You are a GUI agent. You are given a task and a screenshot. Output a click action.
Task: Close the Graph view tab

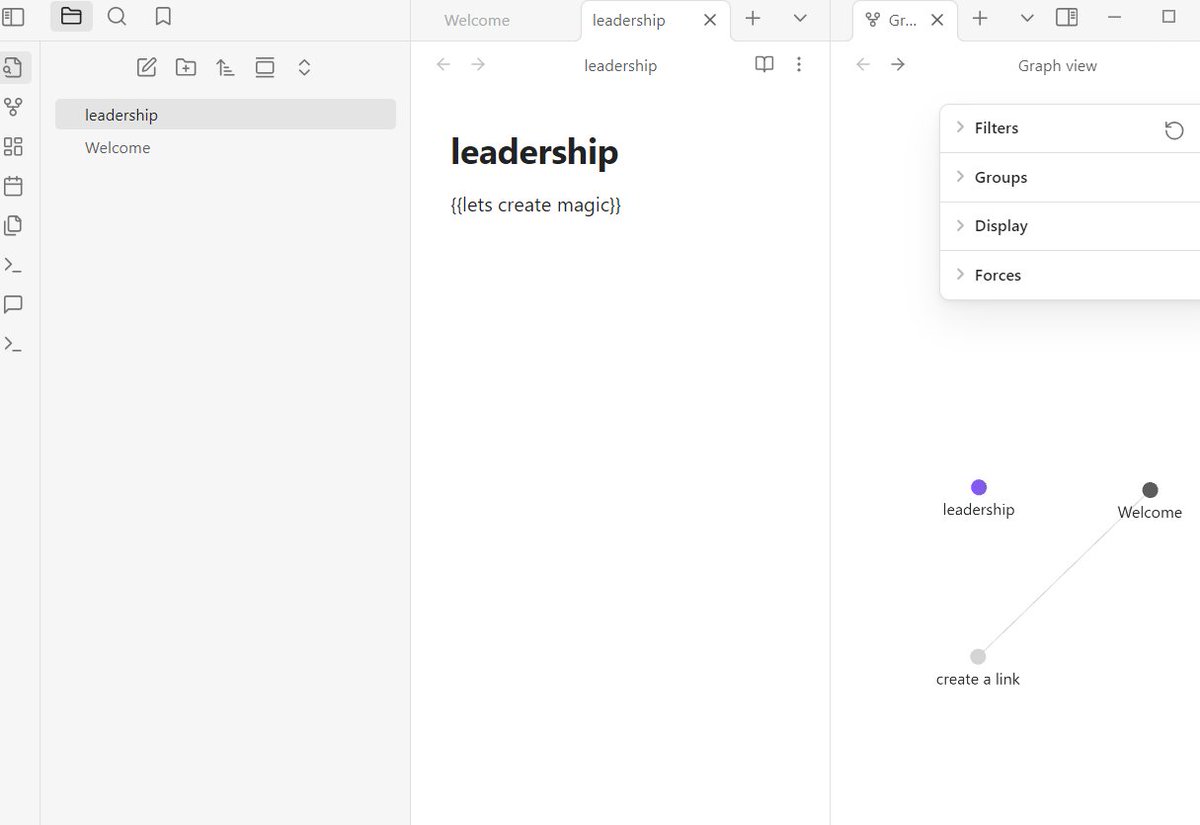tap(937, 20)
